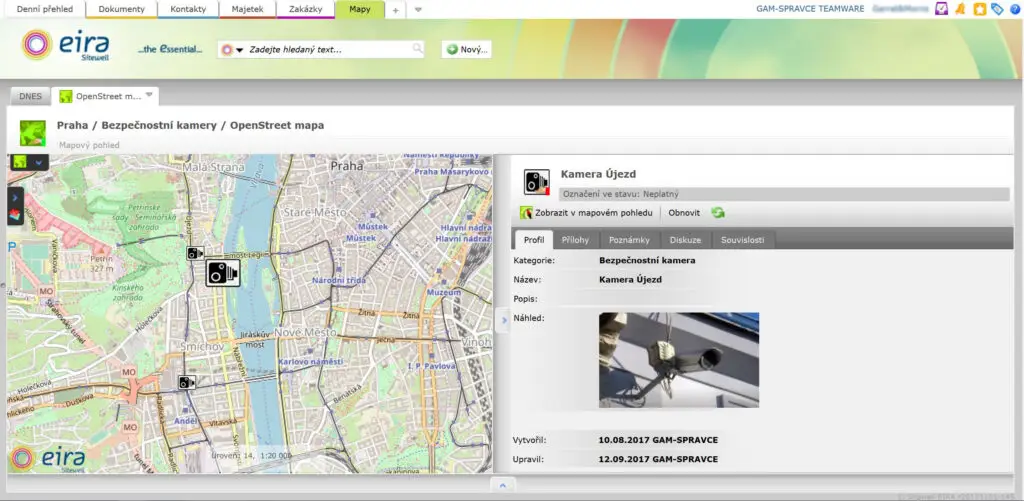The width and height of the screenshot is (1024, 501).
Task: Click the blue tags icon
Action: (x=997, y=9)
